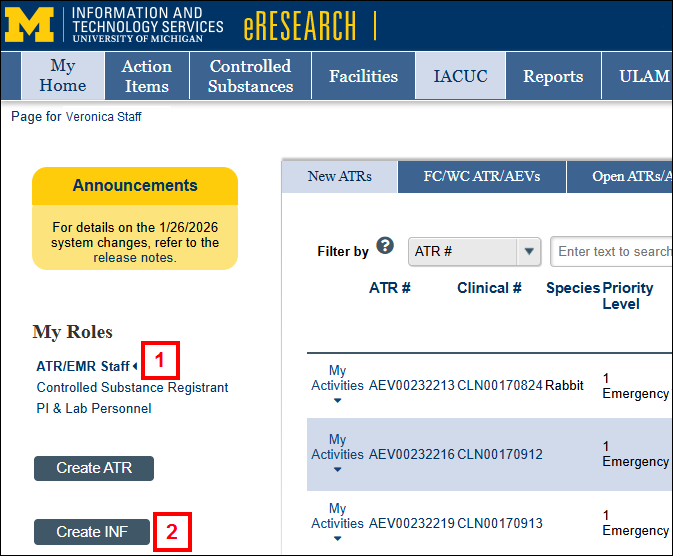Open record AEV00232213
Screen dimensions: 673x556
tap(412, 386)
